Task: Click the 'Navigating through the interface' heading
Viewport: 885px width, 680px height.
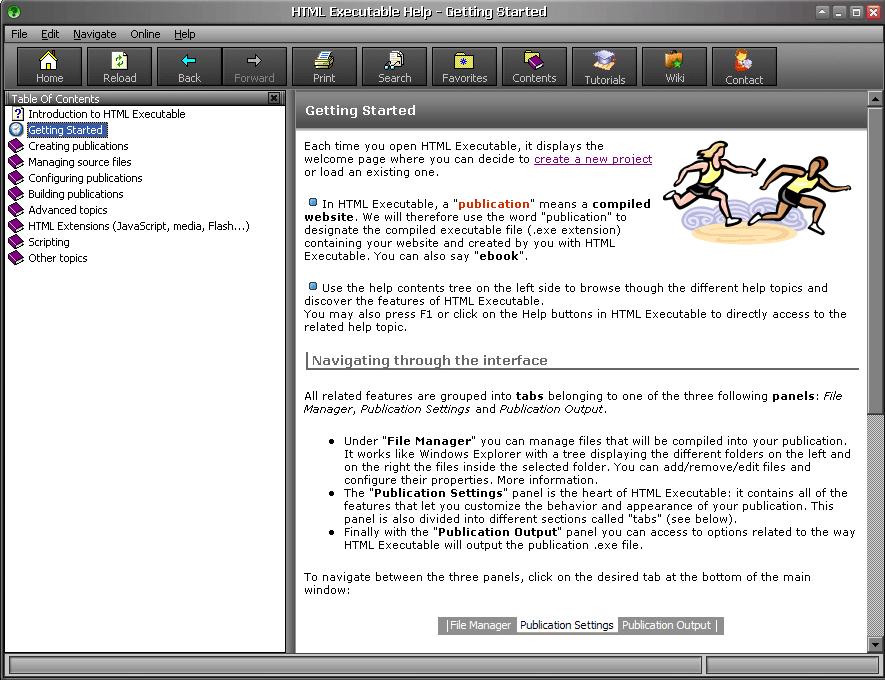Action: coord(430,360)
